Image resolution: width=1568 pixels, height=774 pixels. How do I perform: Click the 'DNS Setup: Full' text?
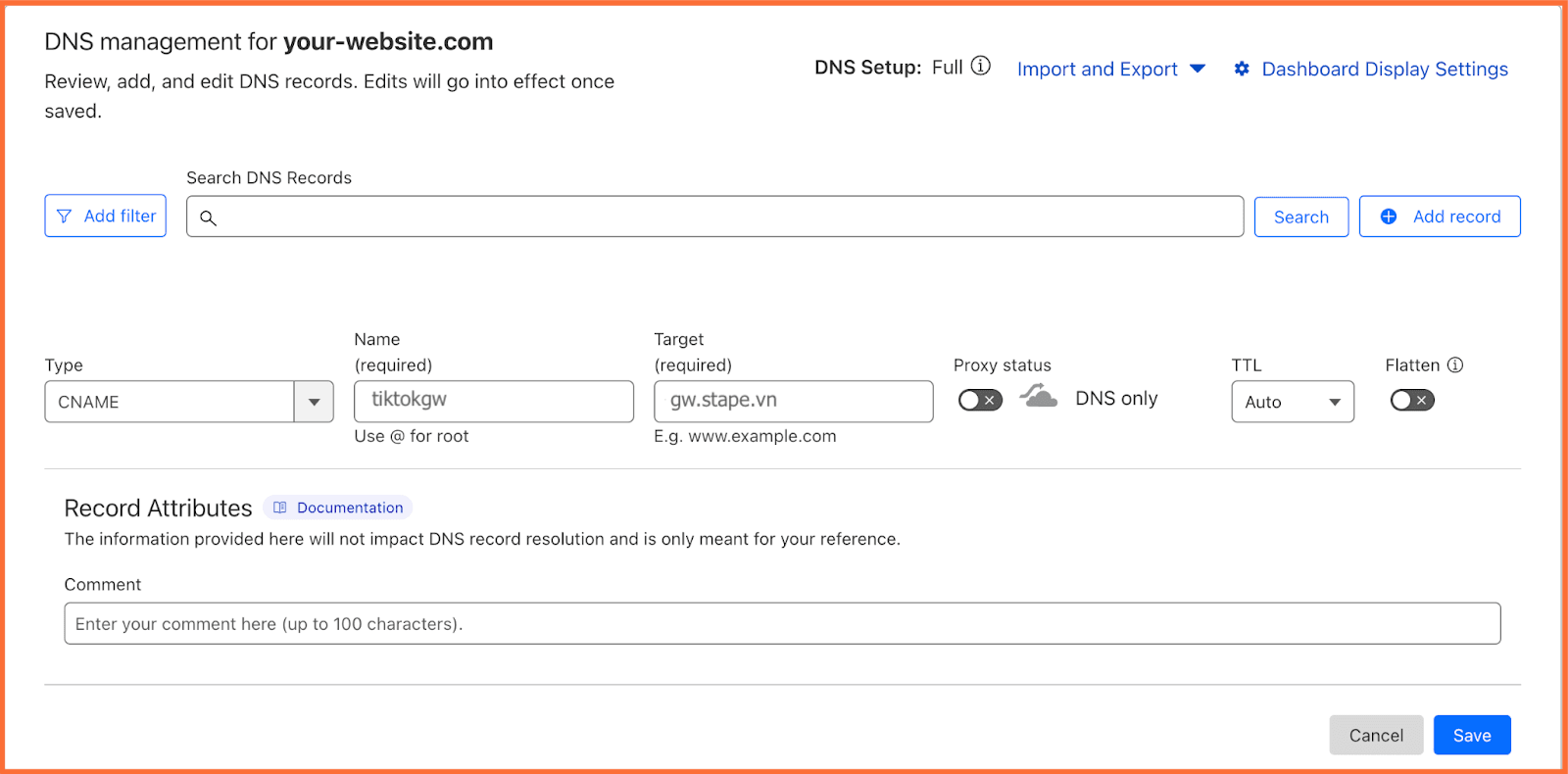click(x=889, y=68)
